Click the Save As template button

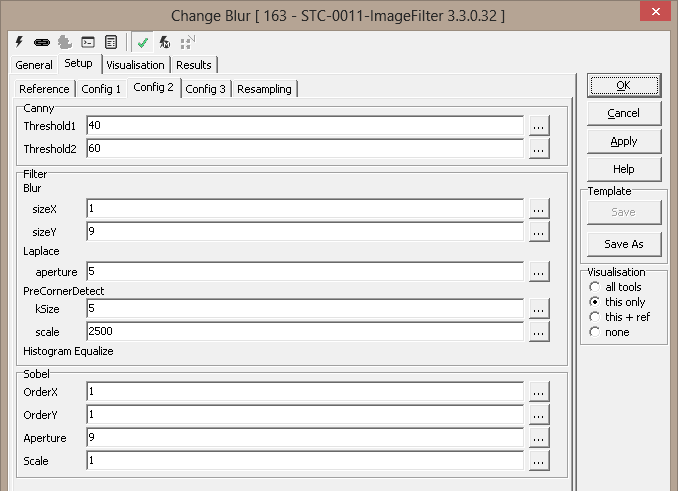[x=623, y=244]
